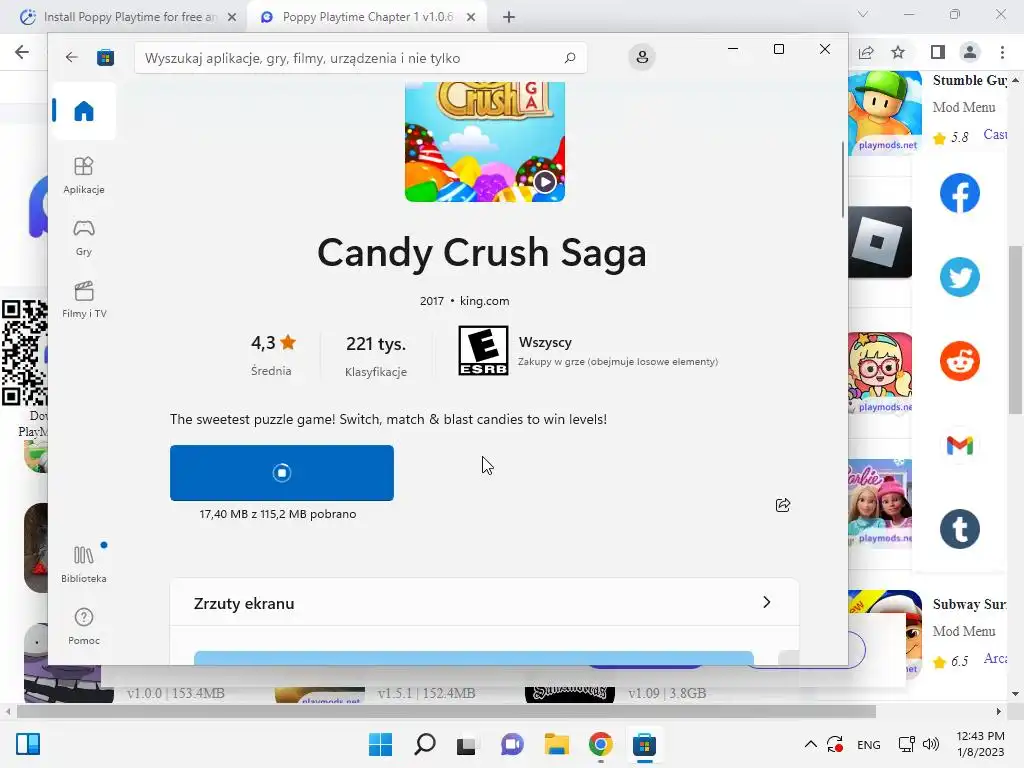
Task: Click the browser page horizontal scrollbar
Action: pos(446,711)
